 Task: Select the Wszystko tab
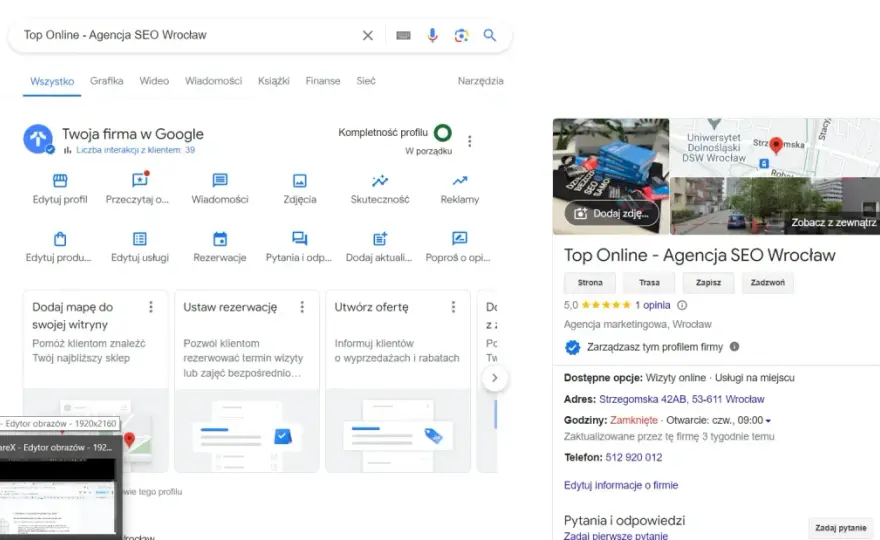[52, 81]
